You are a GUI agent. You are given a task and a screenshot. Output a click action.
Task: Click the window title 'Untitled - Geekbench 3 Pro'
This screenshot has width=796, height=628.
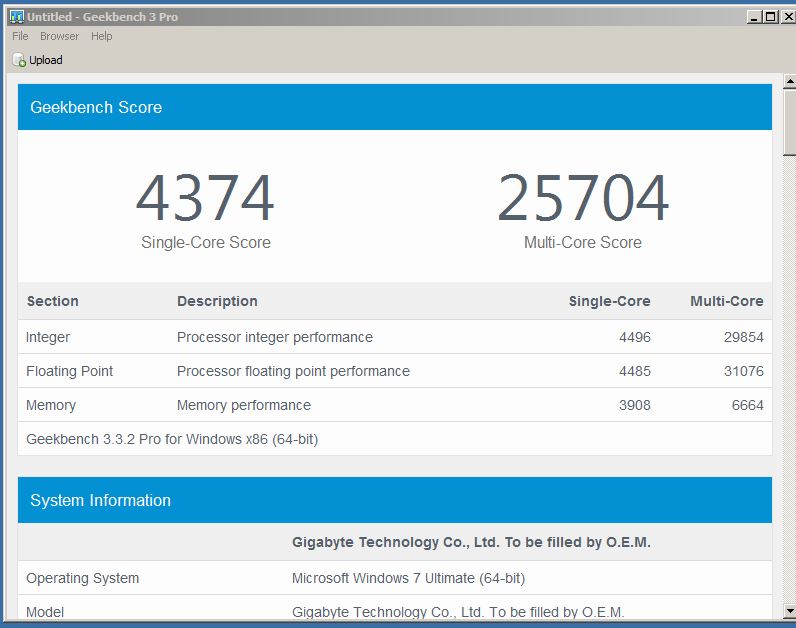[x=103, y=17]
